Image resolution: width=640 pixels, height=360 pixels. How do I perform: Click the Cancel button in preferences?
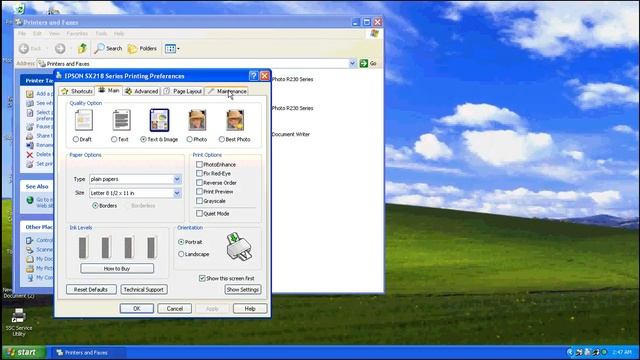[175, 309]
